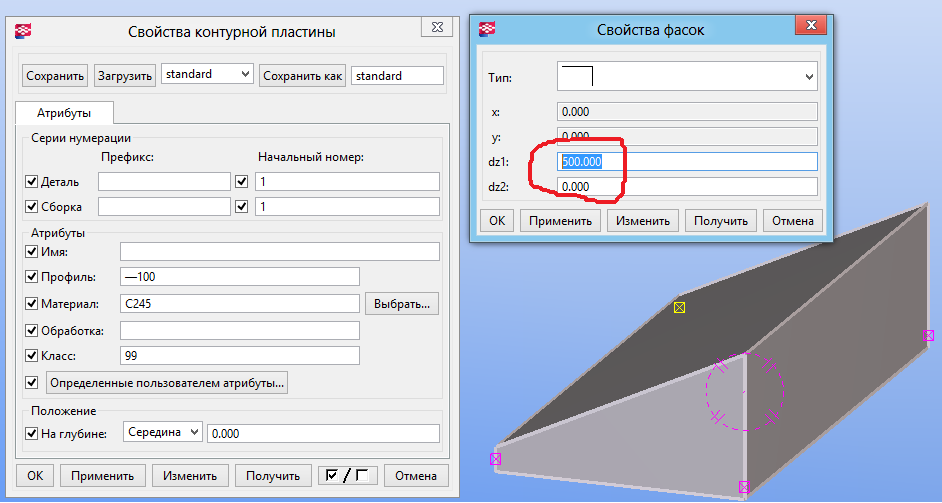Disable the На глубине checkbox

point(30,433)
